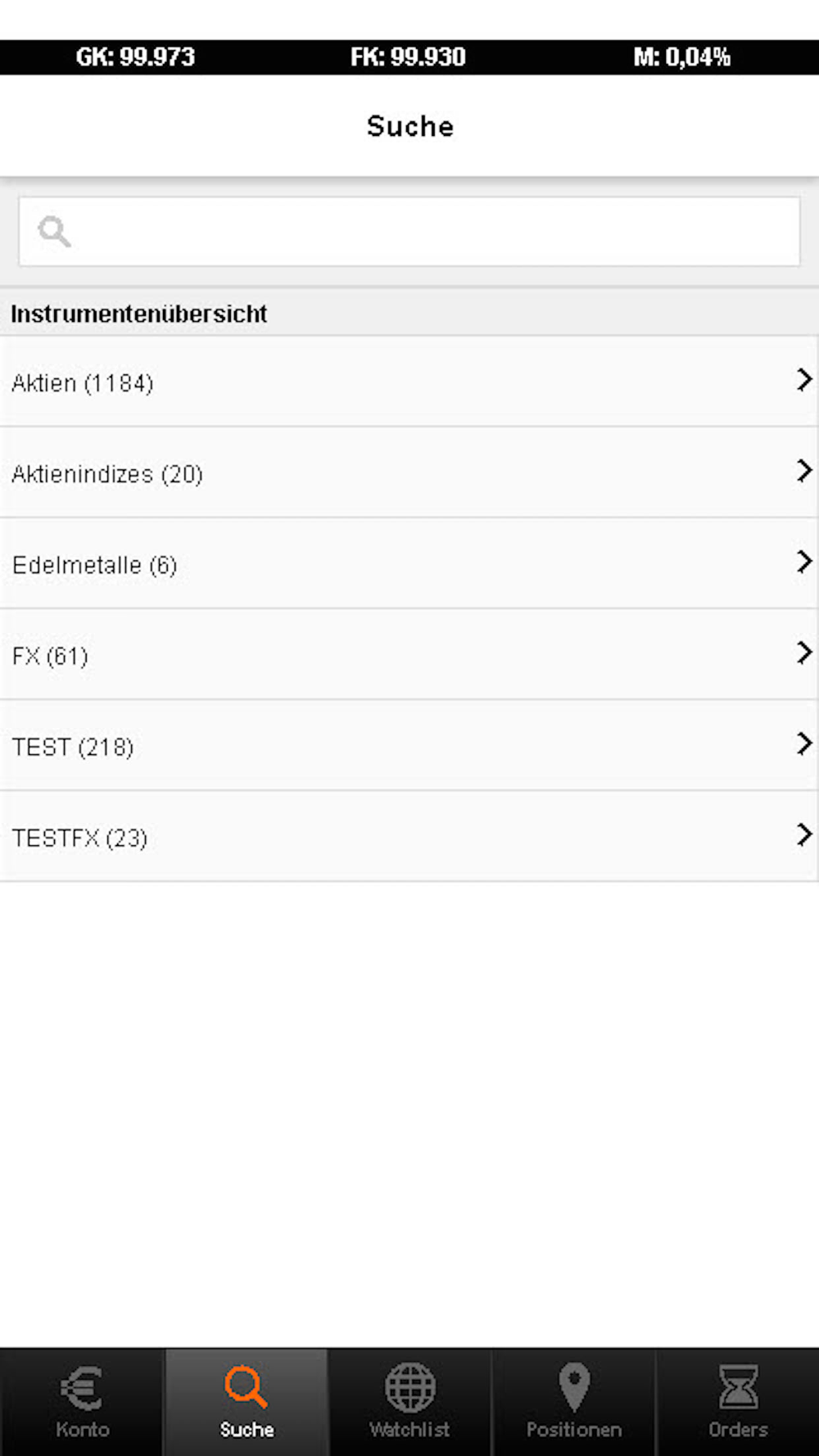The width and height of the screenshot is (819, 1456).
Task: Select the FX (61) instrument group
Action: pos(50,656)
